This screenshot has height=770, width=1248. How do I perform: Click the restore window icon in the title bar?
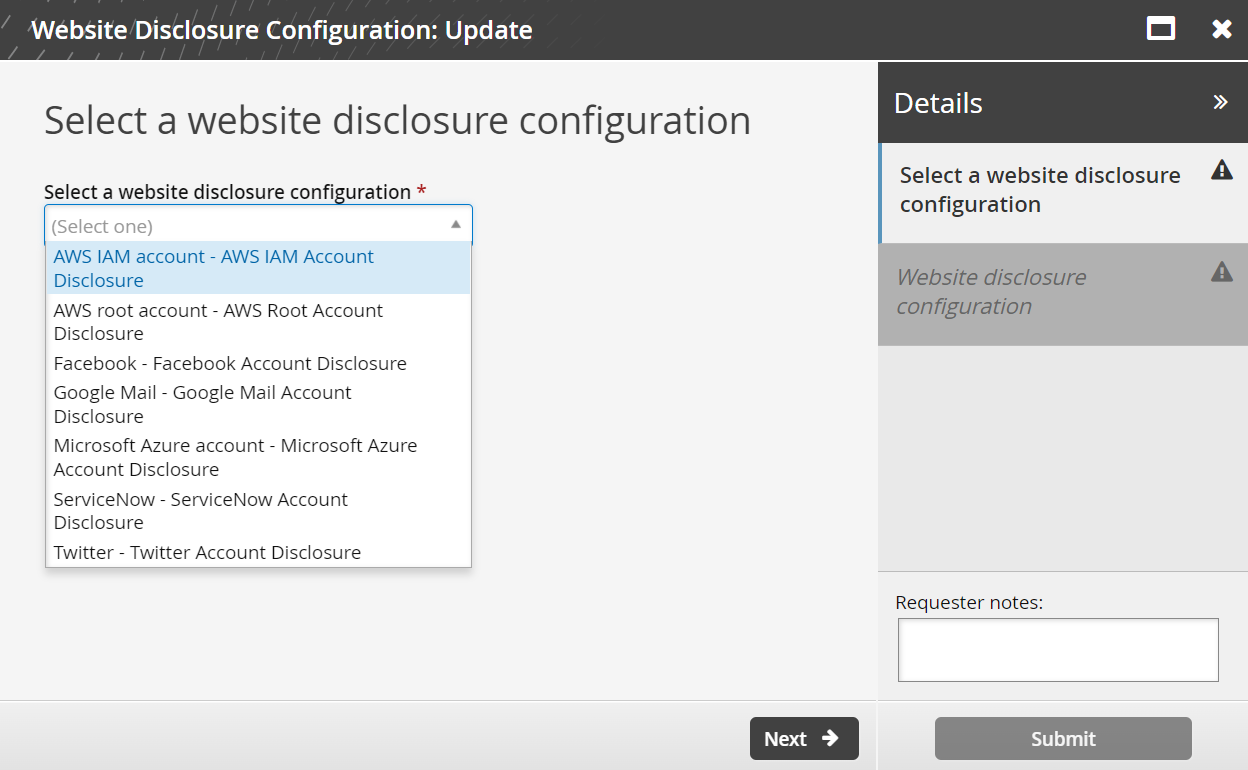tap(1160, 29)
